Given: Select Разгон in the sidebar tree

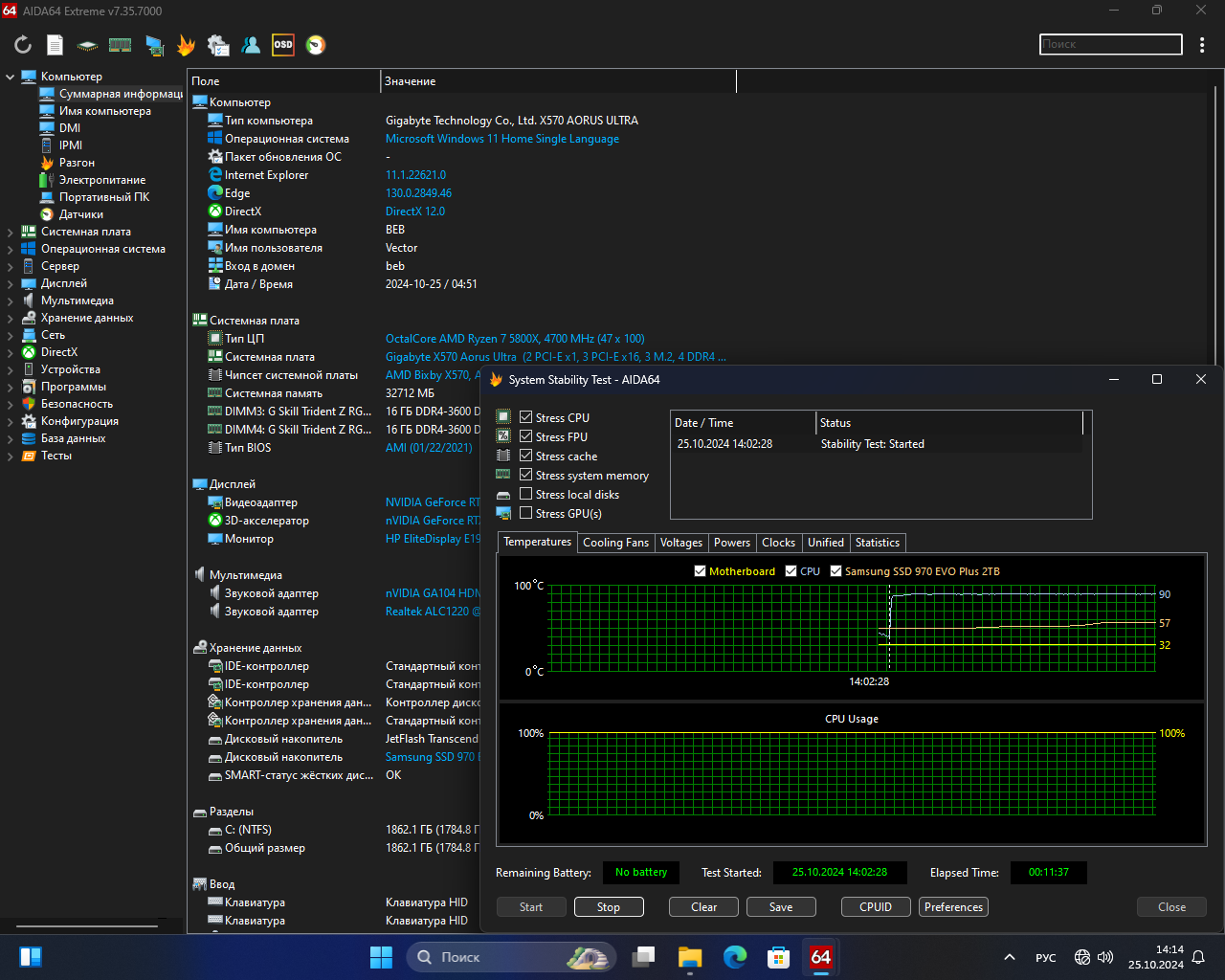Looking at the screenshot, I should pos(77,163).
